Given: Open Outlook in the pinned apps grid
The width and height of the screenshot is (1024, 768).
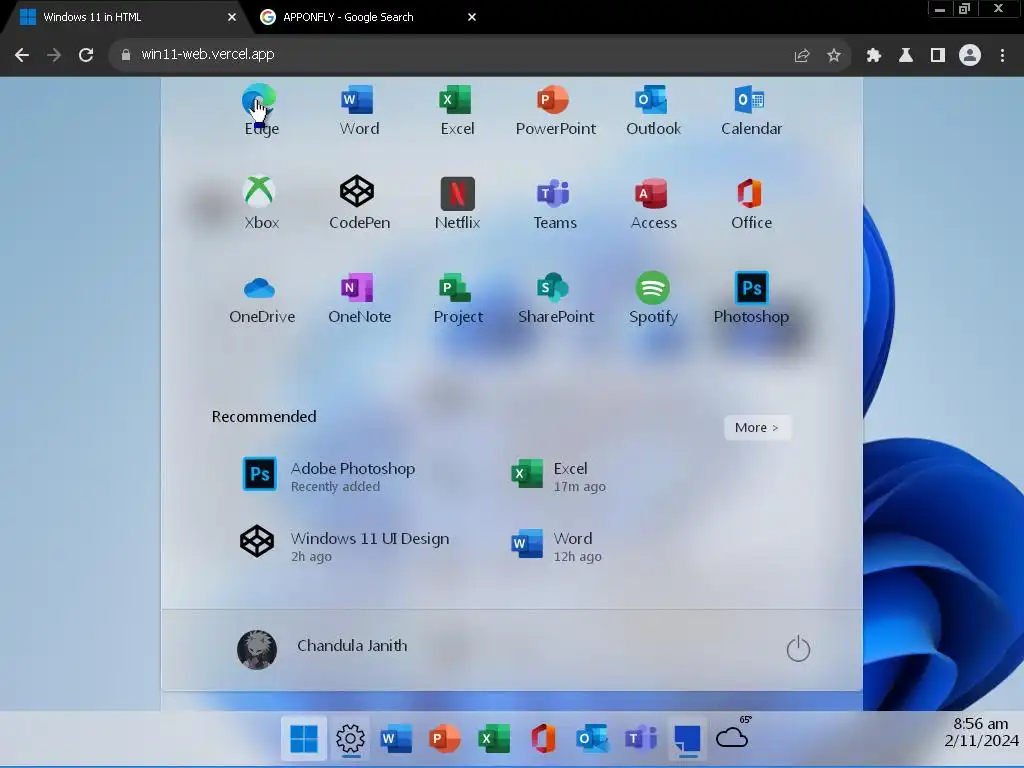Looking at the screenshot, I should (x=653, y=109).
